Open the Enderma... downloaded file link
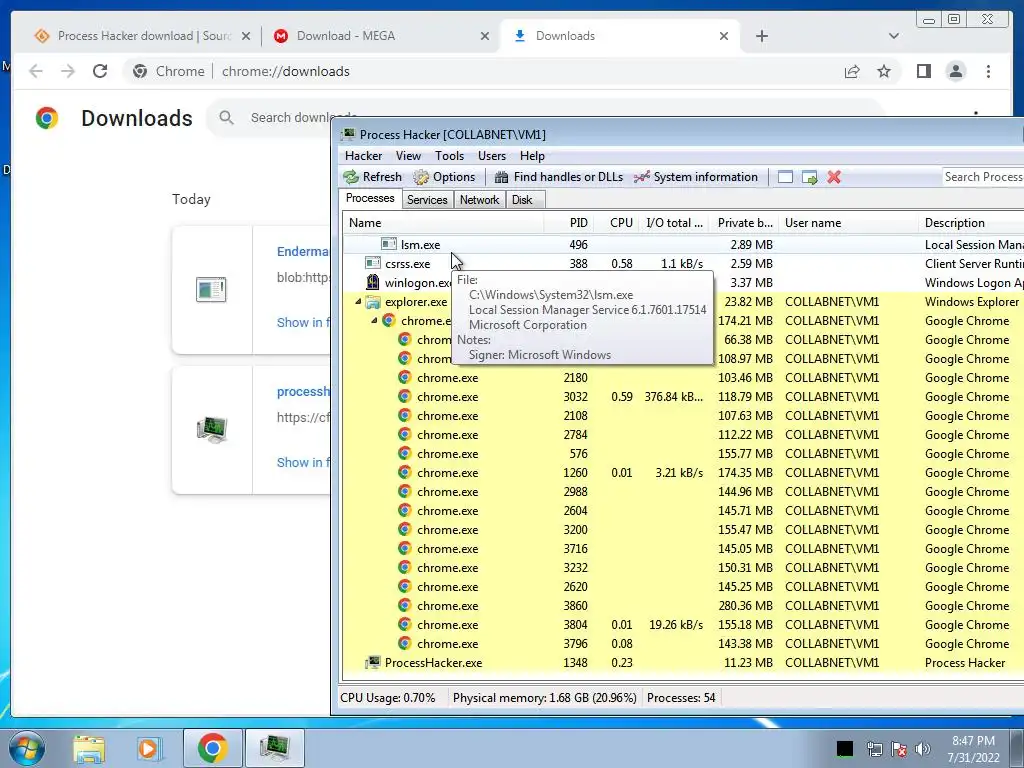Viewport: 1024px width, 768px height. pos(303,251)
